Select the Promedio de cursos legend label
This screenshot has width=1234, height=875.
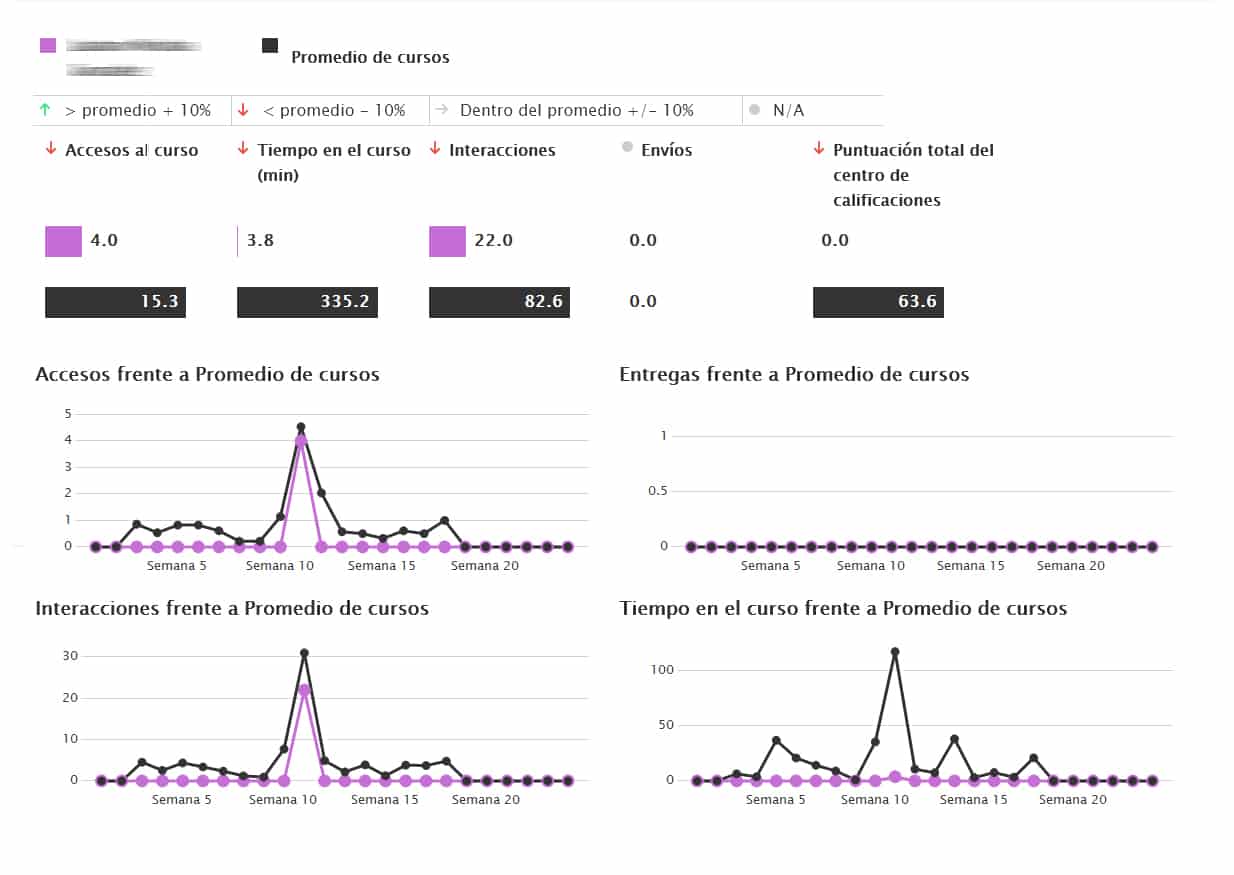370,57
